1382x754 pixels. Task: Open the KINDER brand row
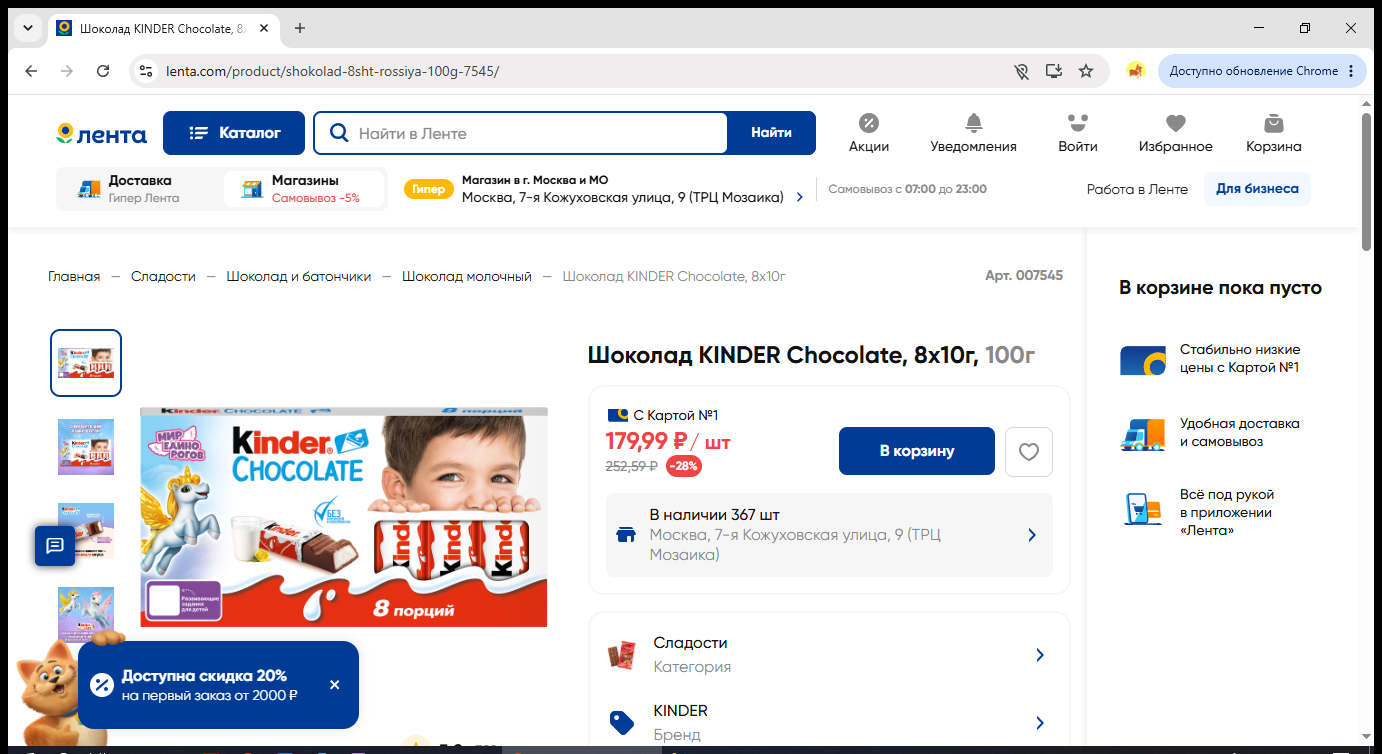(x=829, y=722)
